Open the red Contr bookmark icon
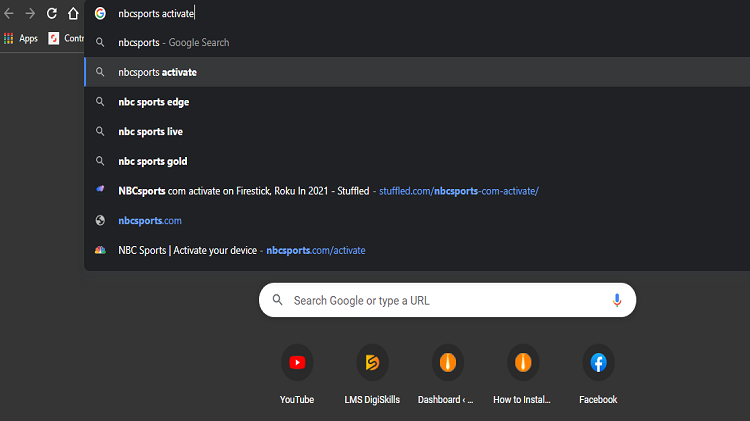Viewport: 750px width, 421px height. tap(54, 38)
